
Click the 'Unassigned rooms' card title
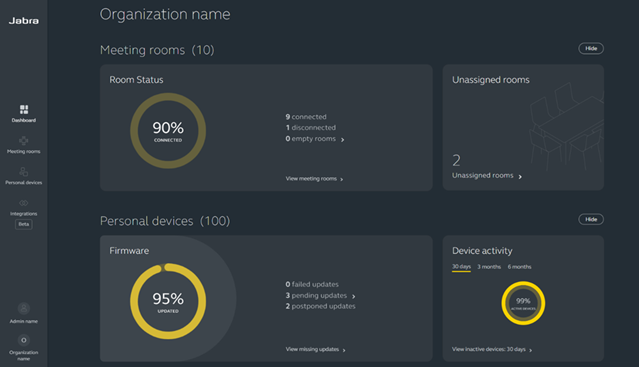click(x=491, y=80)
